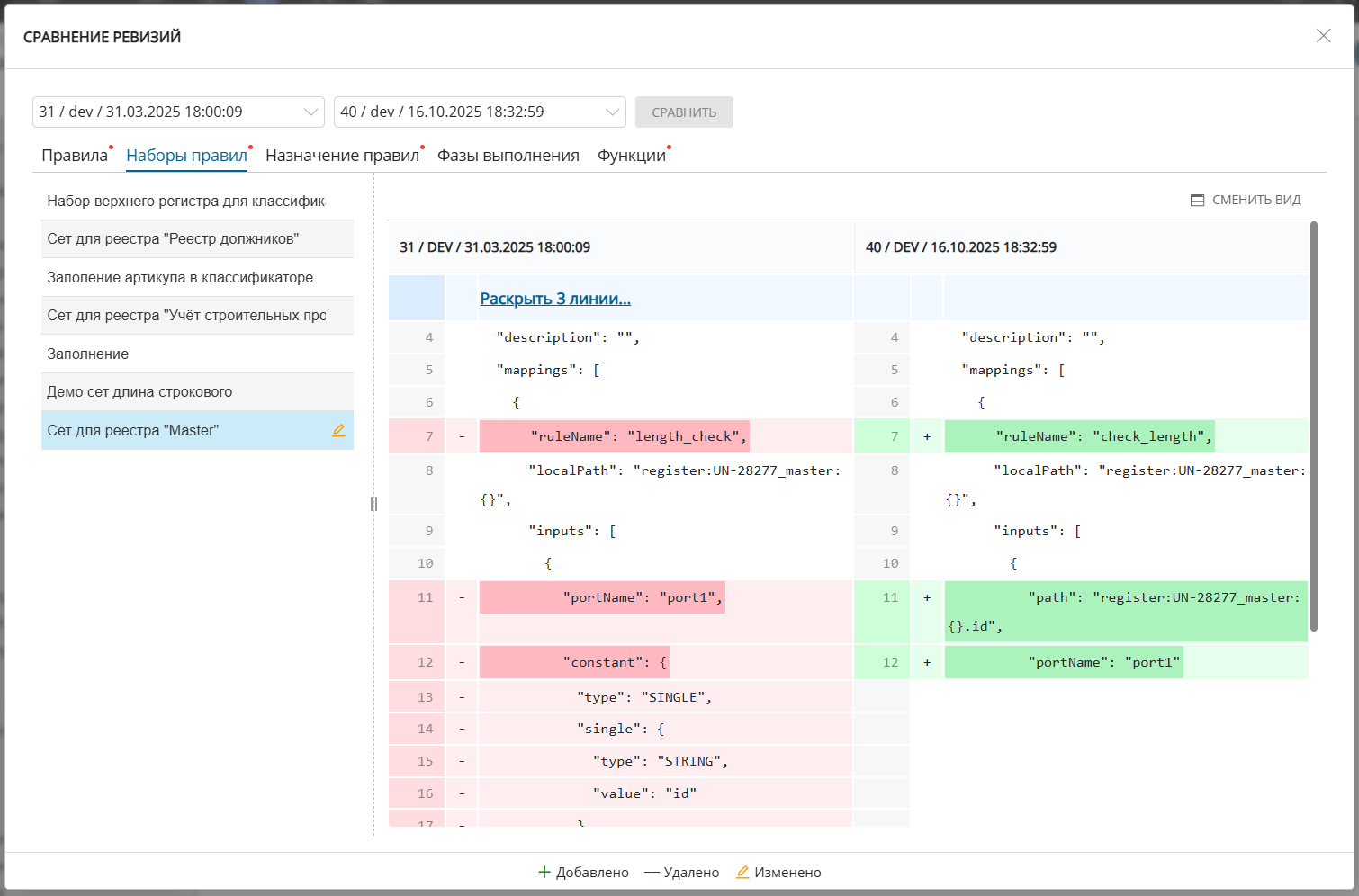The height and width of the screenshot is (896, 1359).
Task: Open the Функции tab
Action: tap(631, 156)
